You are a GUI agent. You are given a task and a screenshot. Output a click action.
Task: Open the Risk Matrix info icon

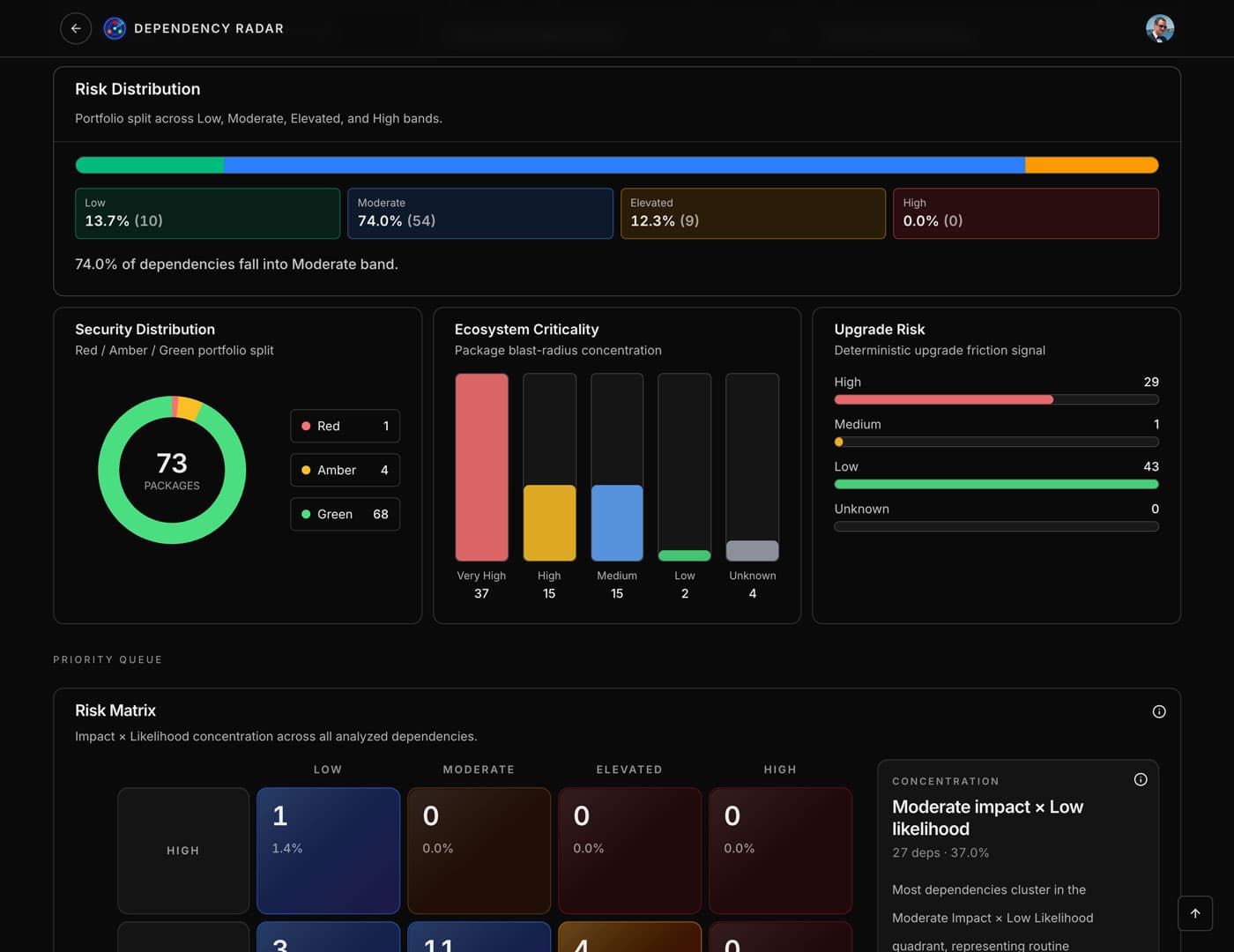(x=1159, y=710)
